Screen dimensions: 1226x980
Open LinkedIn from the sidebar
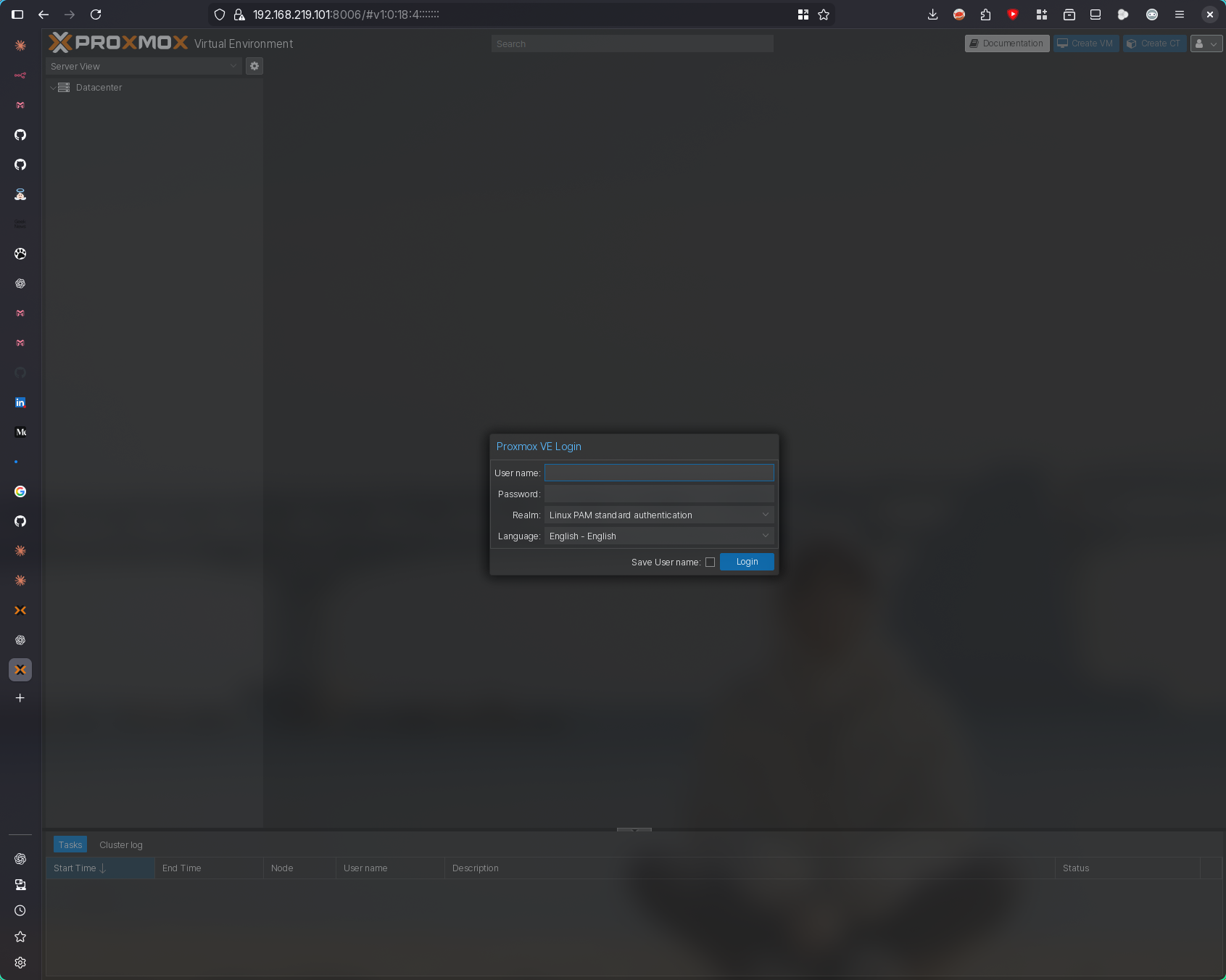coord(20,402)
